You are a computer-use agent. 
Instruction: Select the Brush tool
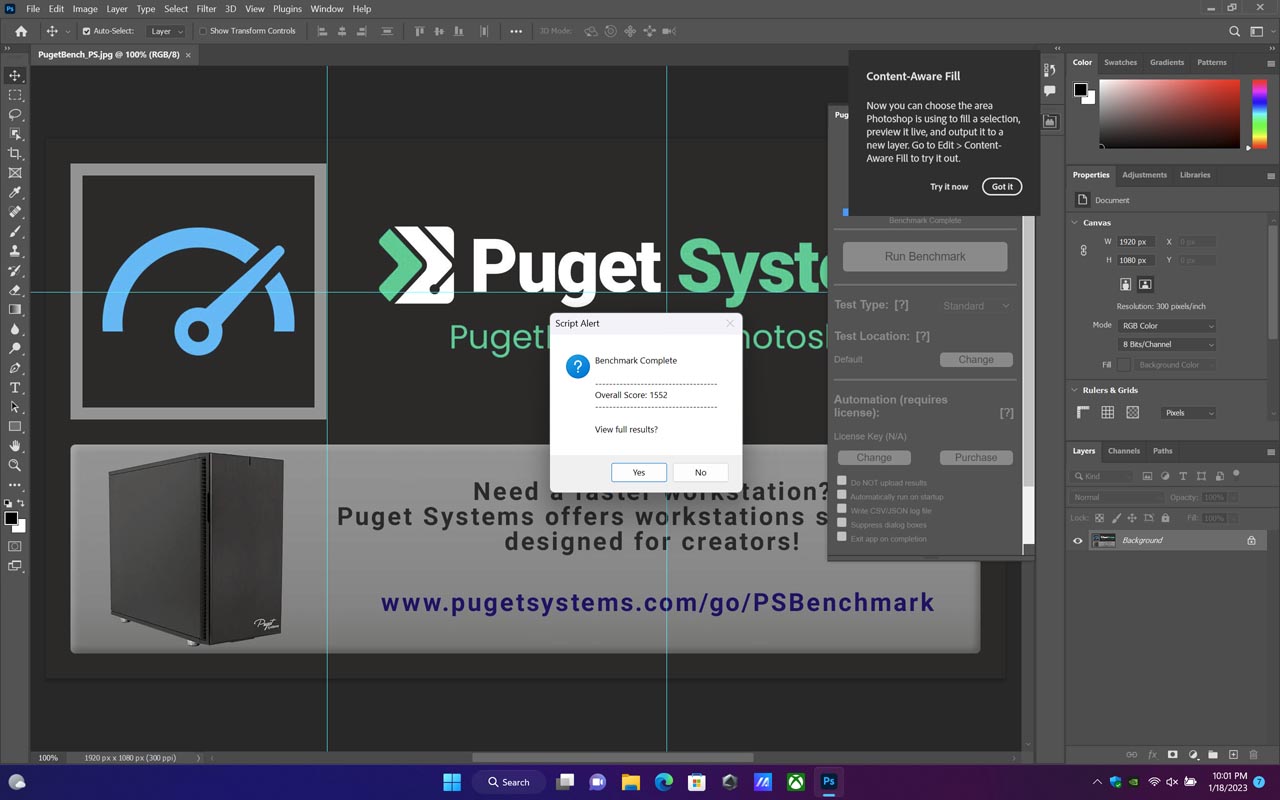click(x=15, y=232)
